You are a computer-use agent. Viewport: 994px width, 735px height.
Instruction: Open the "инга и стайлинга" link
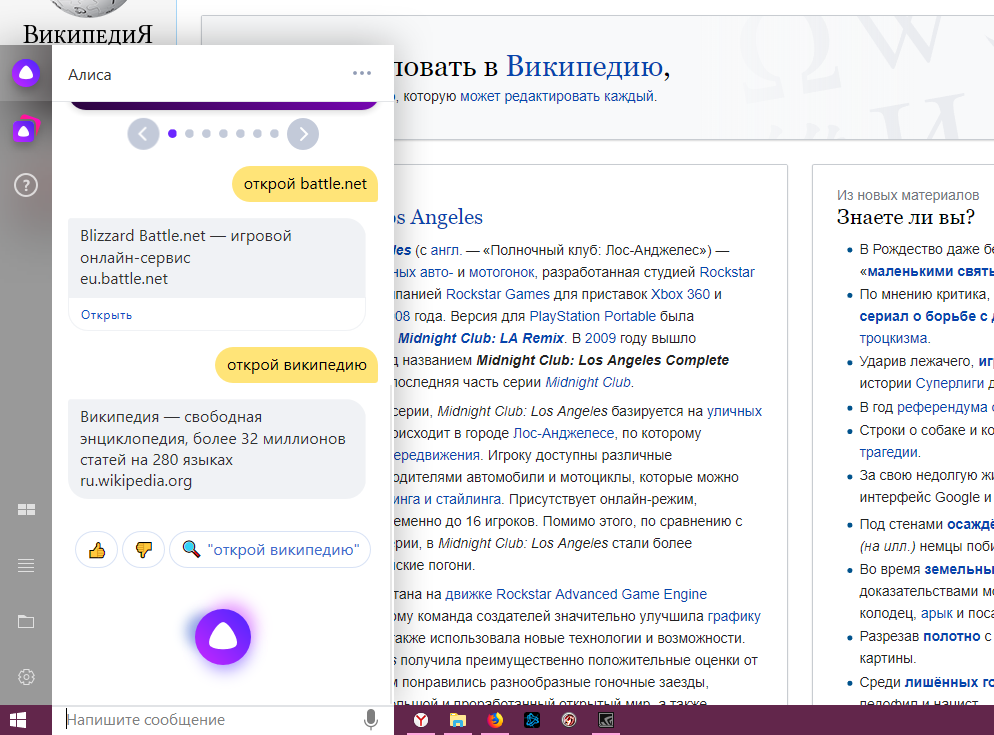tap(448, 499)
